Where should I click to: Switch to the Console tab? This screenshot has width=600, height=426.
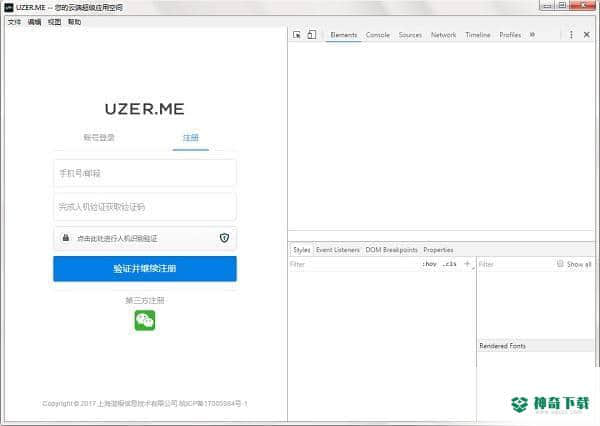point(378,35)
